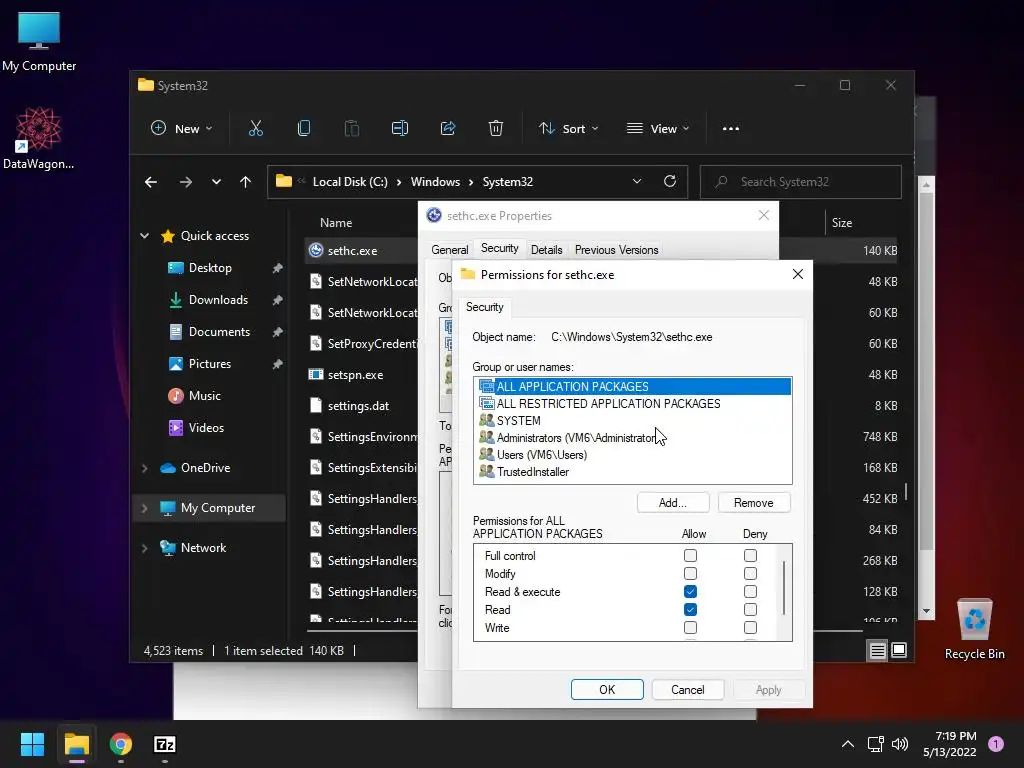
Task: Tick Deny for Write permission
Action: tap(750, 628)
